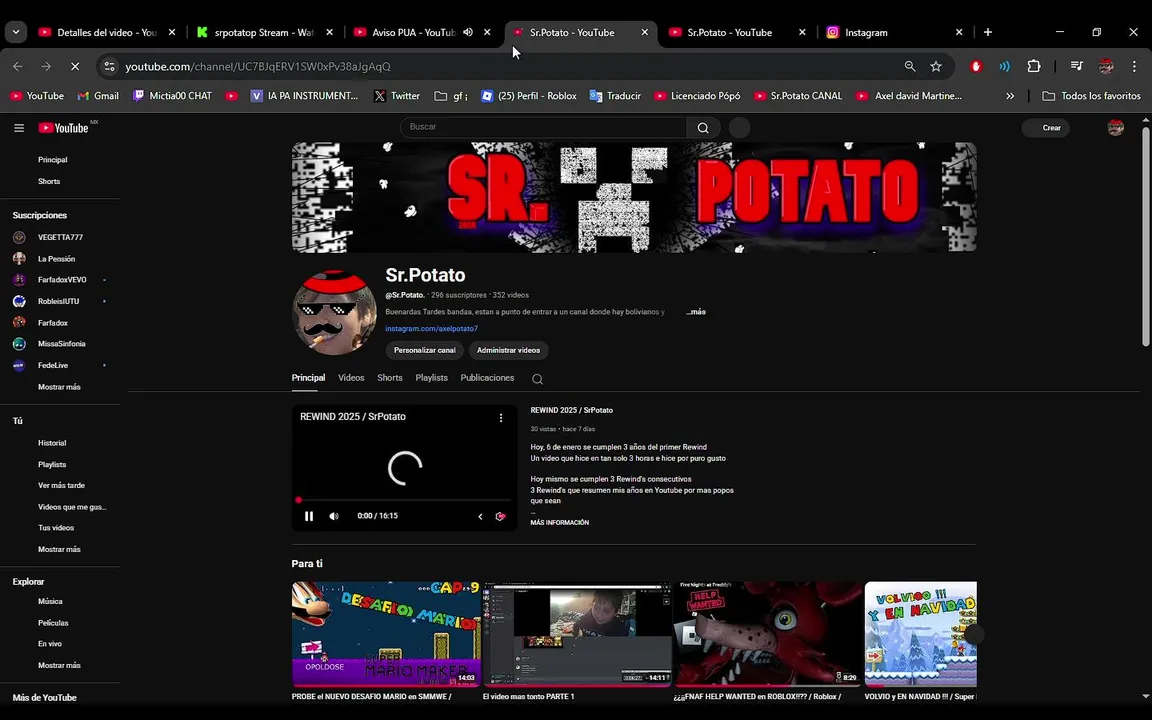
Task: Open the three-dot menu on REWIND 2025 player
Action: [x=501, y=417]
